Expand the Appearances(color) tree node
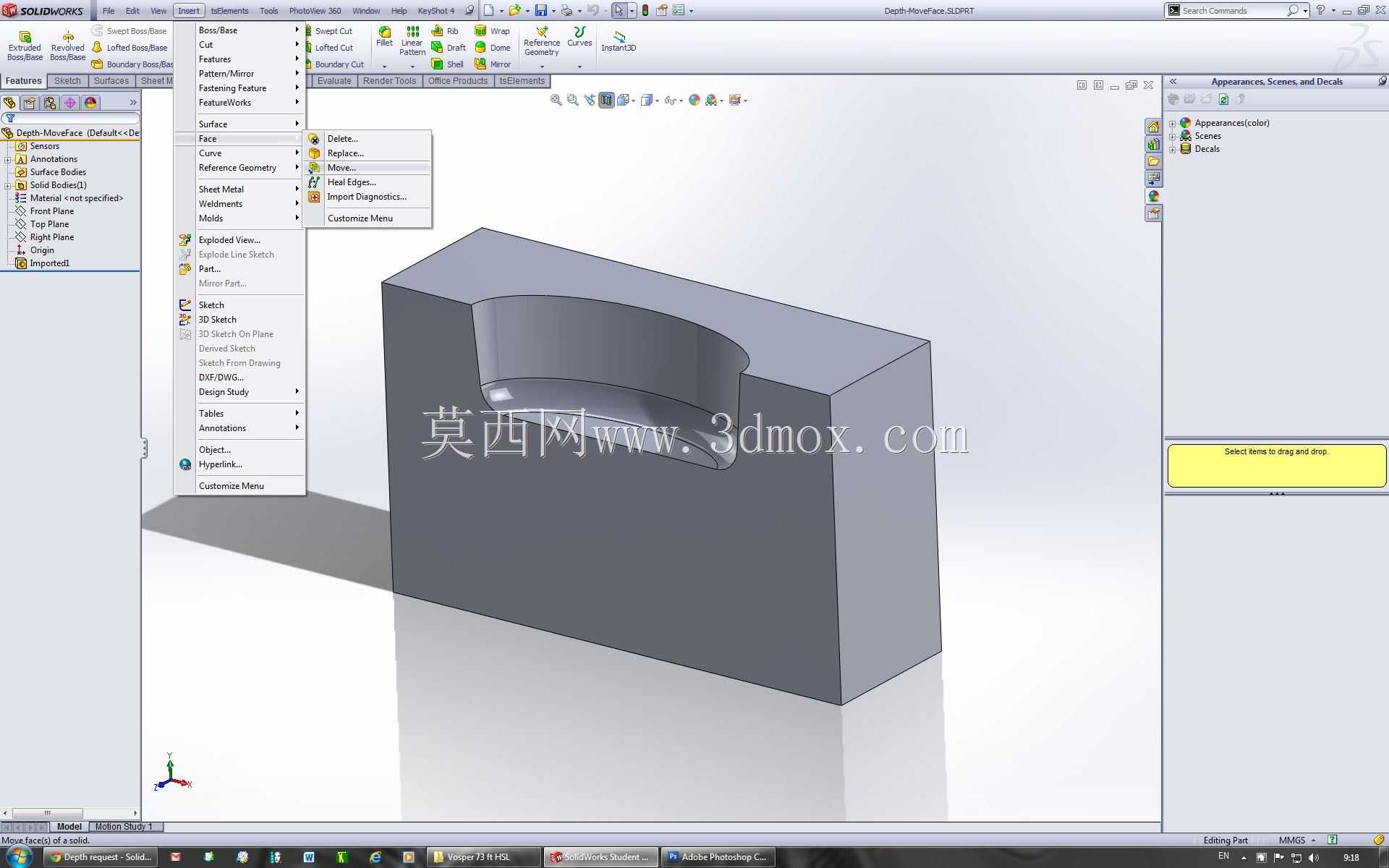This screenshot has height=868, width=1389. pyautogui.click(x=1173, y=123)
